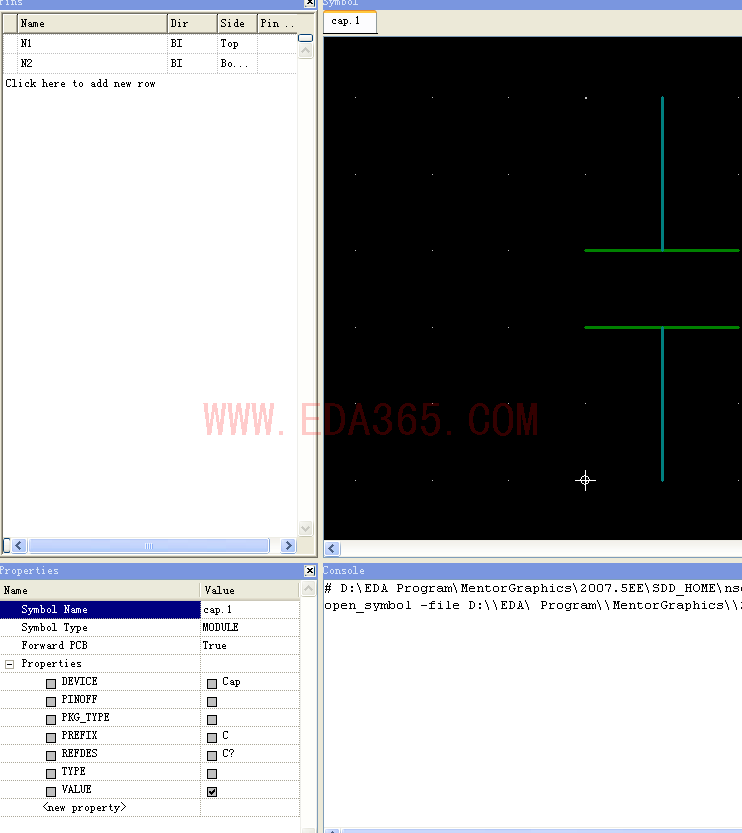Click the open_symbol console command line
The height and width of the screenshot is (833, 742).
point(533,605)
